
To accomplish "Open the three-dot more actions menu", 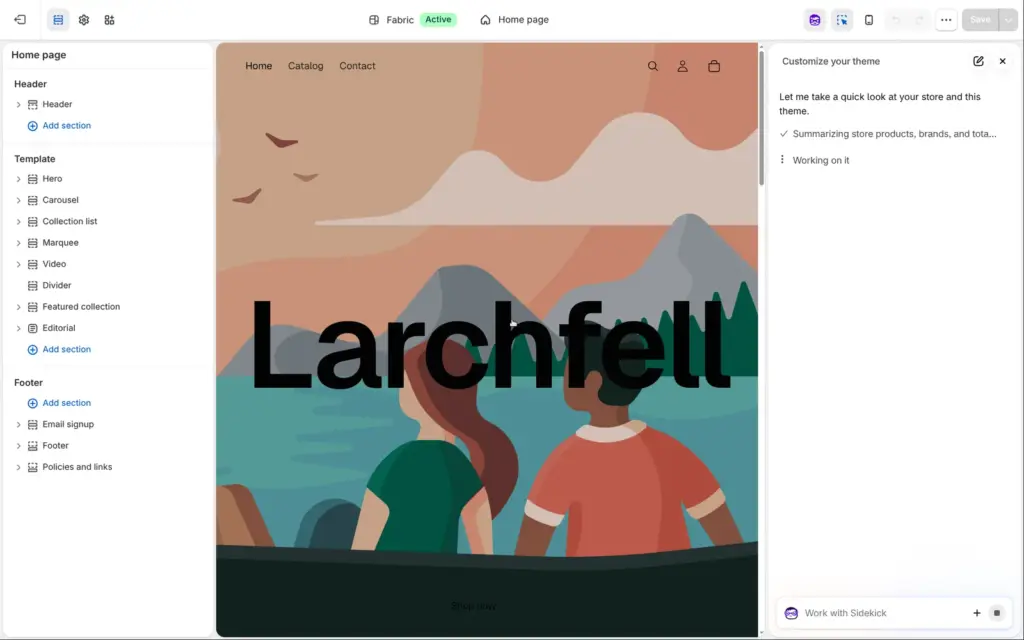I will point(946,20).
